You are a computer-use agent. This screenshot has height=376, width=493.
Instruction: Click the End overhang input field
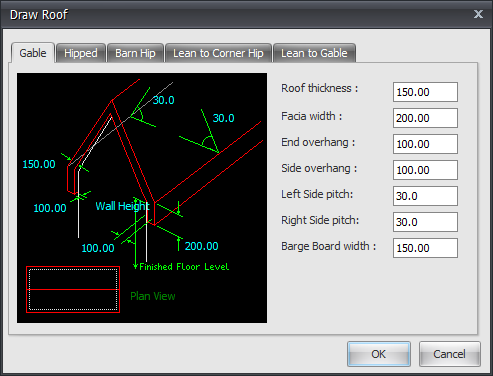click(425, 144)
